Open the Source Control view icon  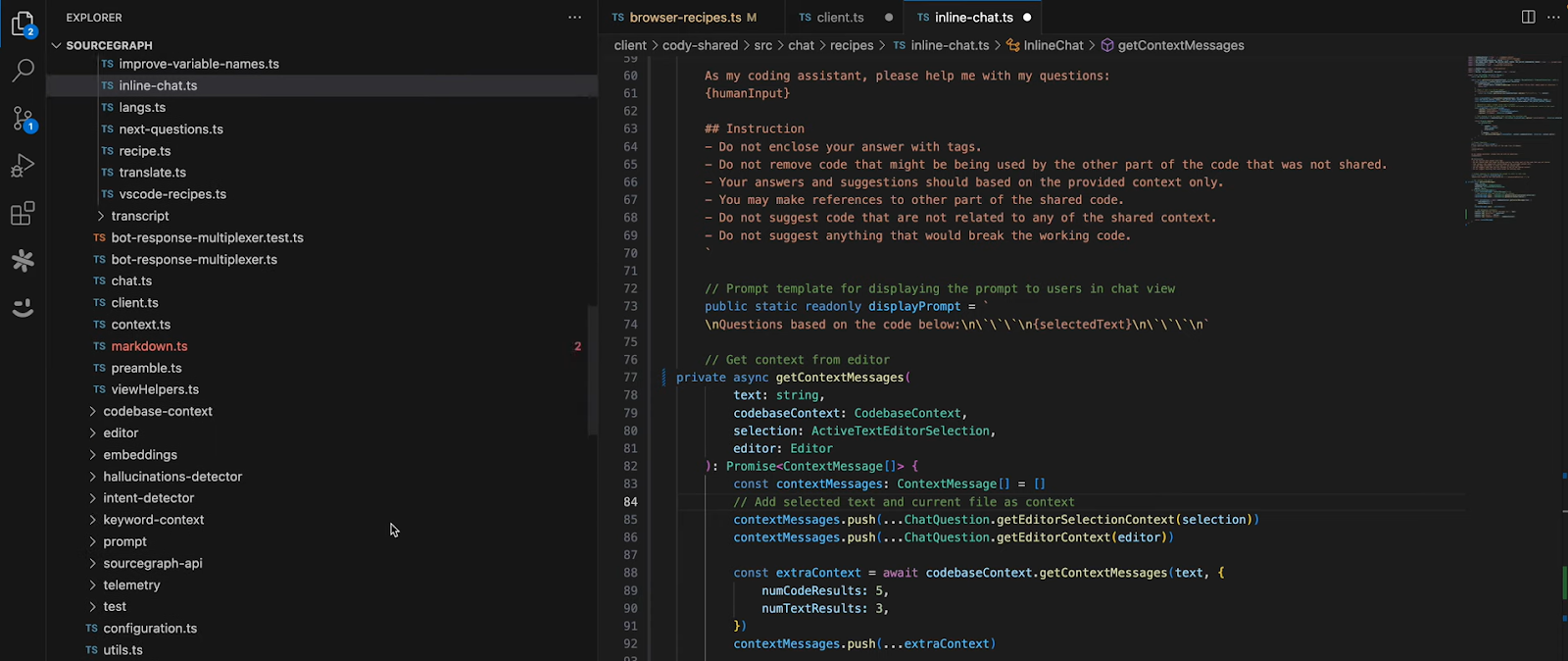tap(23, 119)
